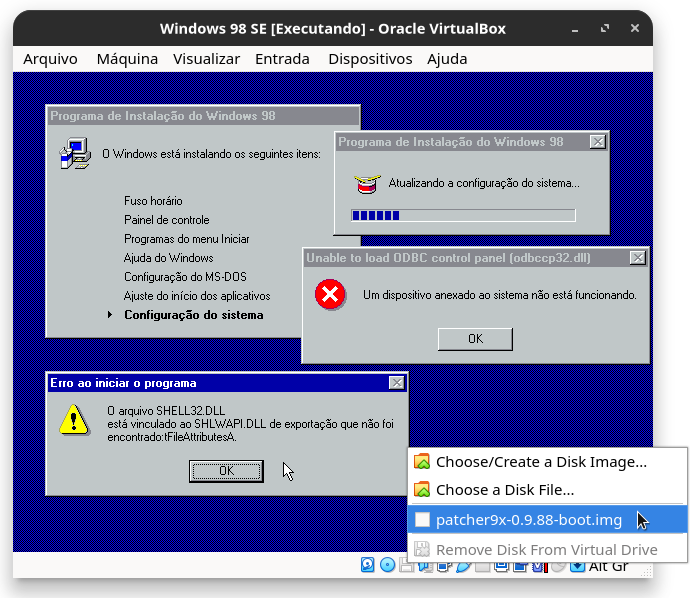This screenshot has height=598, width=698.
Task: Click the system configuration update progress bar
Action: tap(463, 215)
